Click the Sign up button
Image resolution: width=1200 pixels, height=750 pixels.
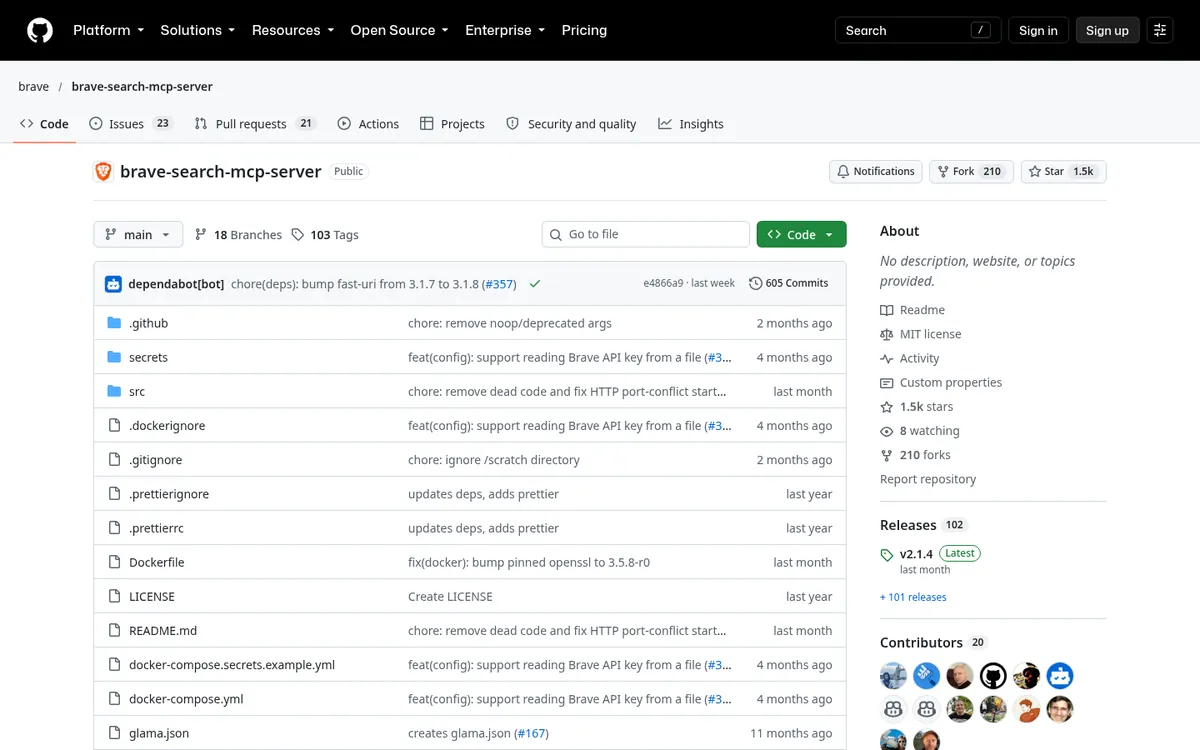1107,30
